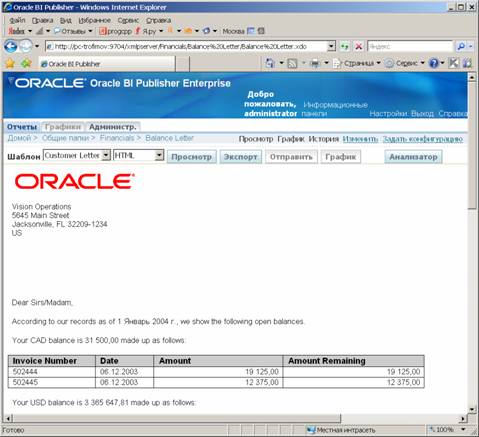Click the browser Forward arrow
This screenshot has width=479, height=437.
[x=26, y=46]
